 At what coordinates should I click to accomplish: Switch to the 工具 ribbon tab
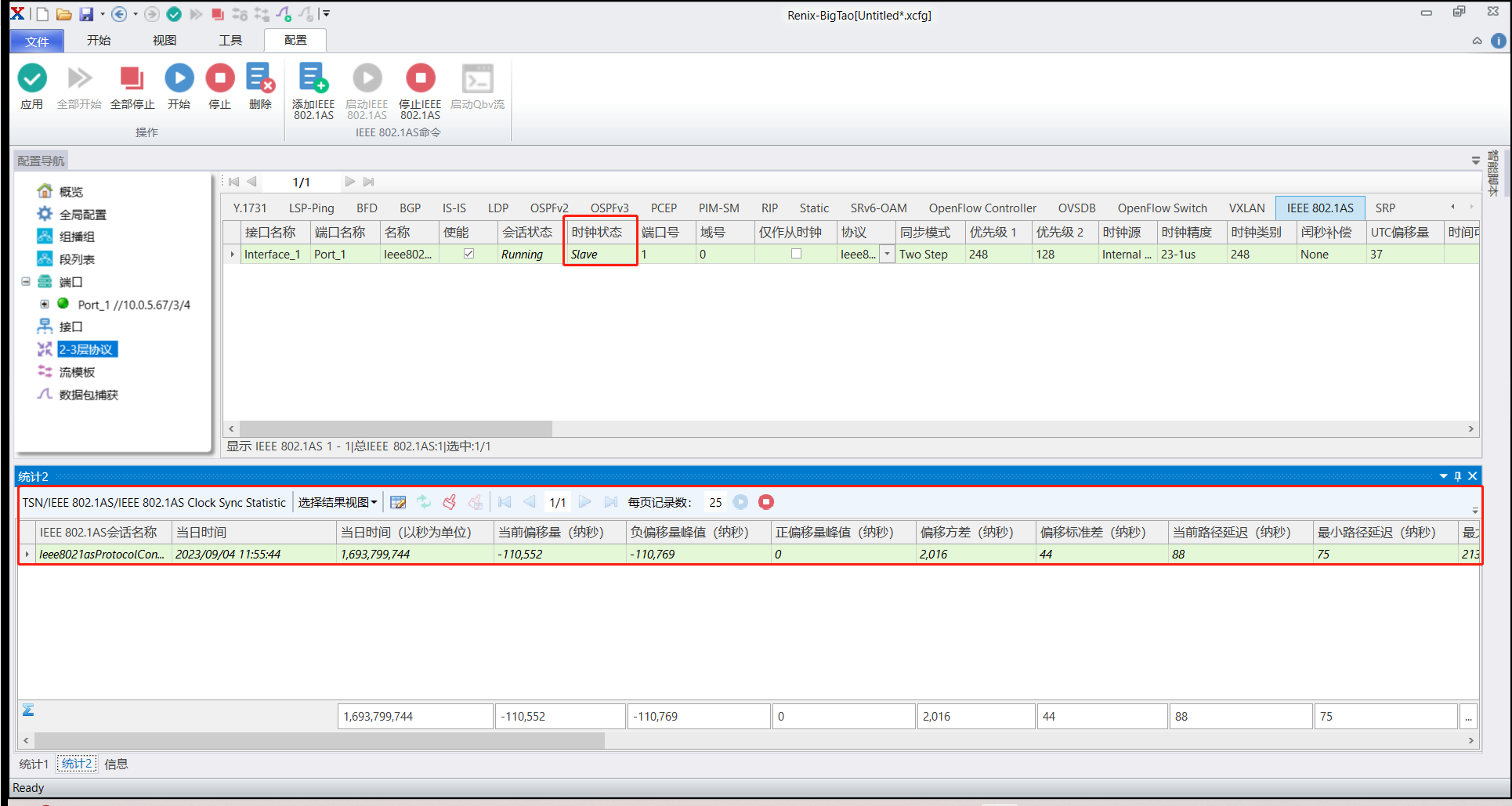point(230,40)
